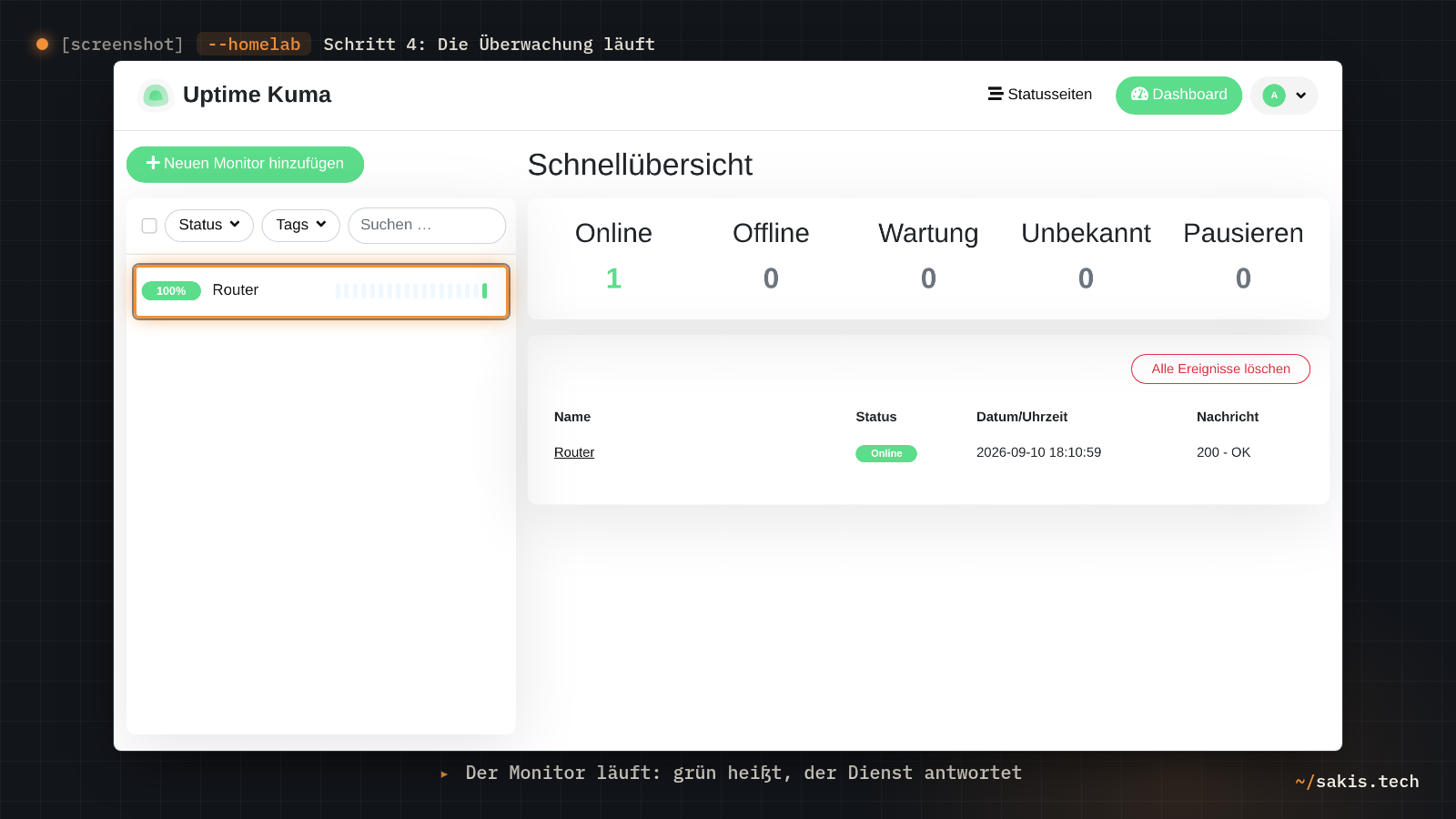The width and height of the screenshot is (1456, 819).
Task: Click the Schnellübersicht heading
Action: click(640, 165)
